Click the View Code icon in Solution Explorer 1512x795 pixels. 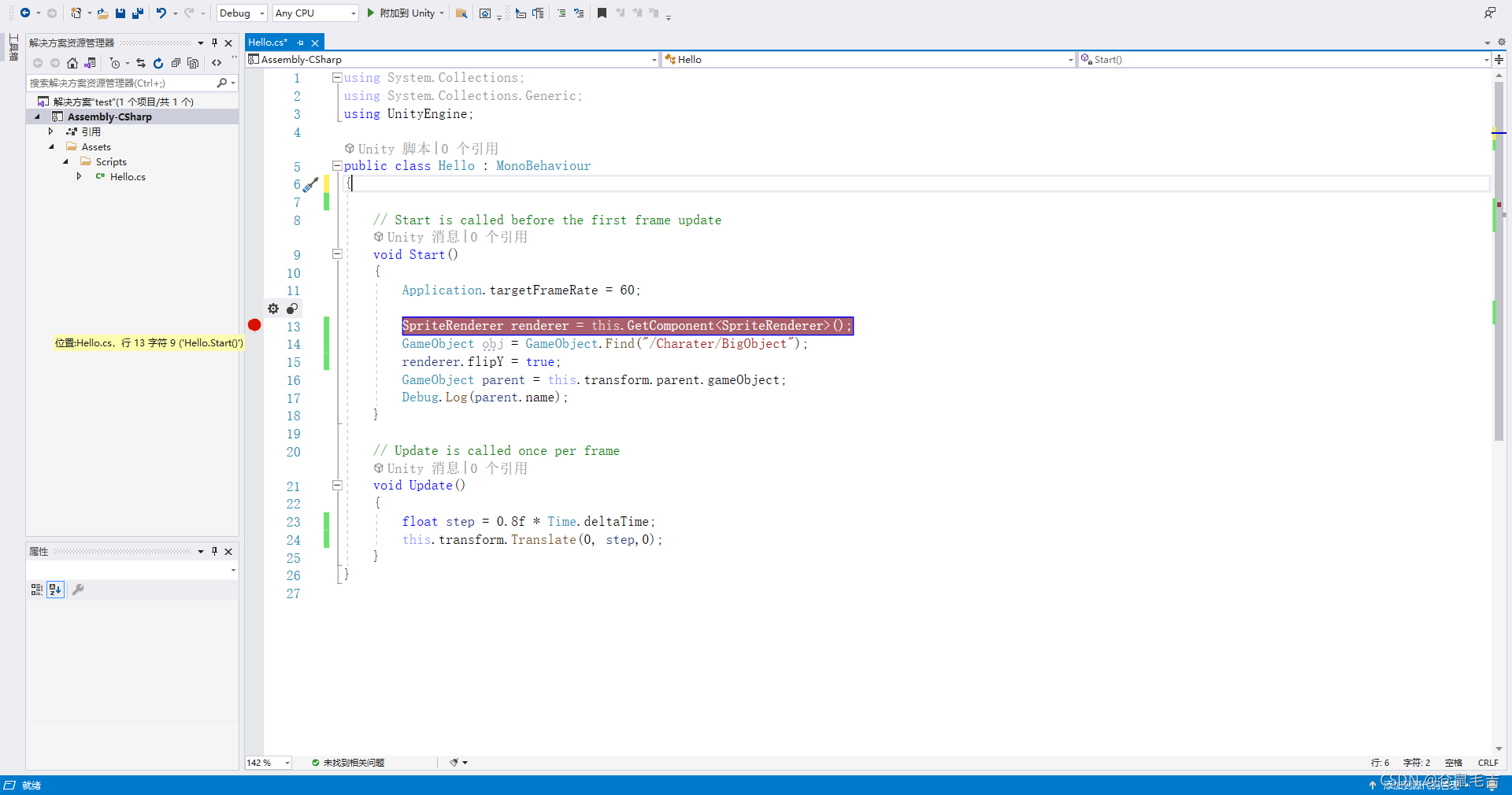(x=217, y=63)
